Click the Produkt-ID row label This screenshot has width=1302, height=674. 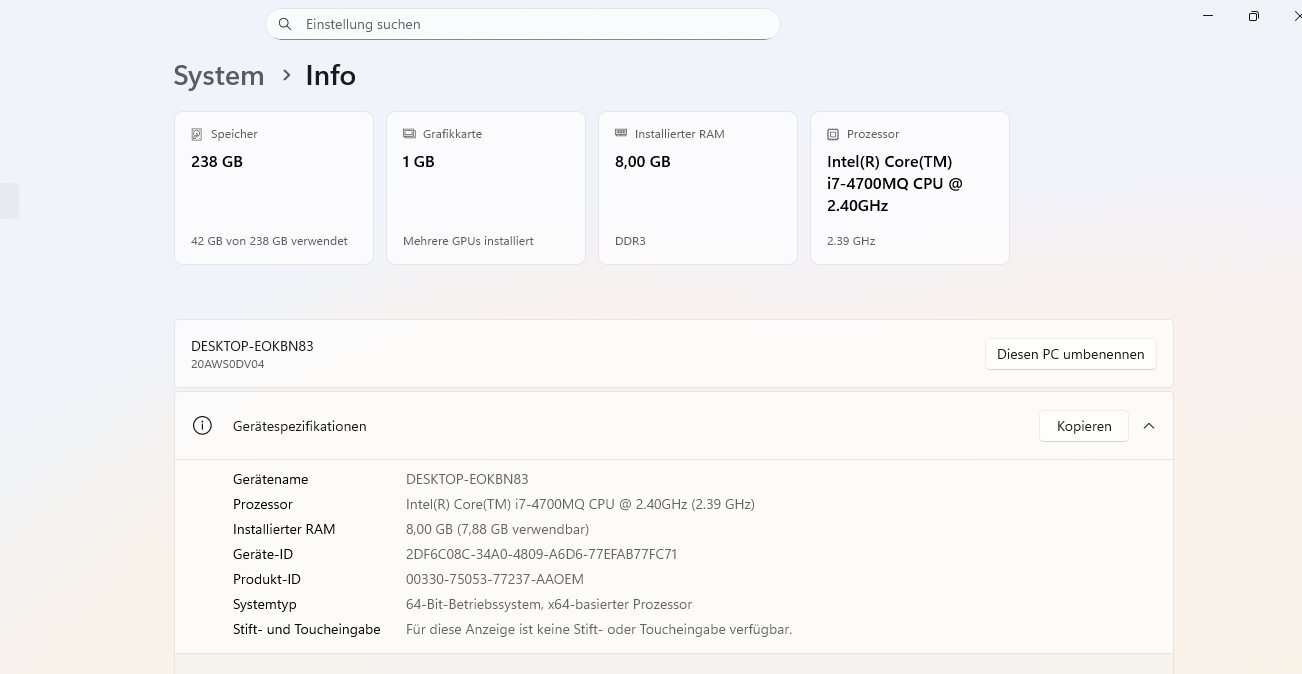267,579
